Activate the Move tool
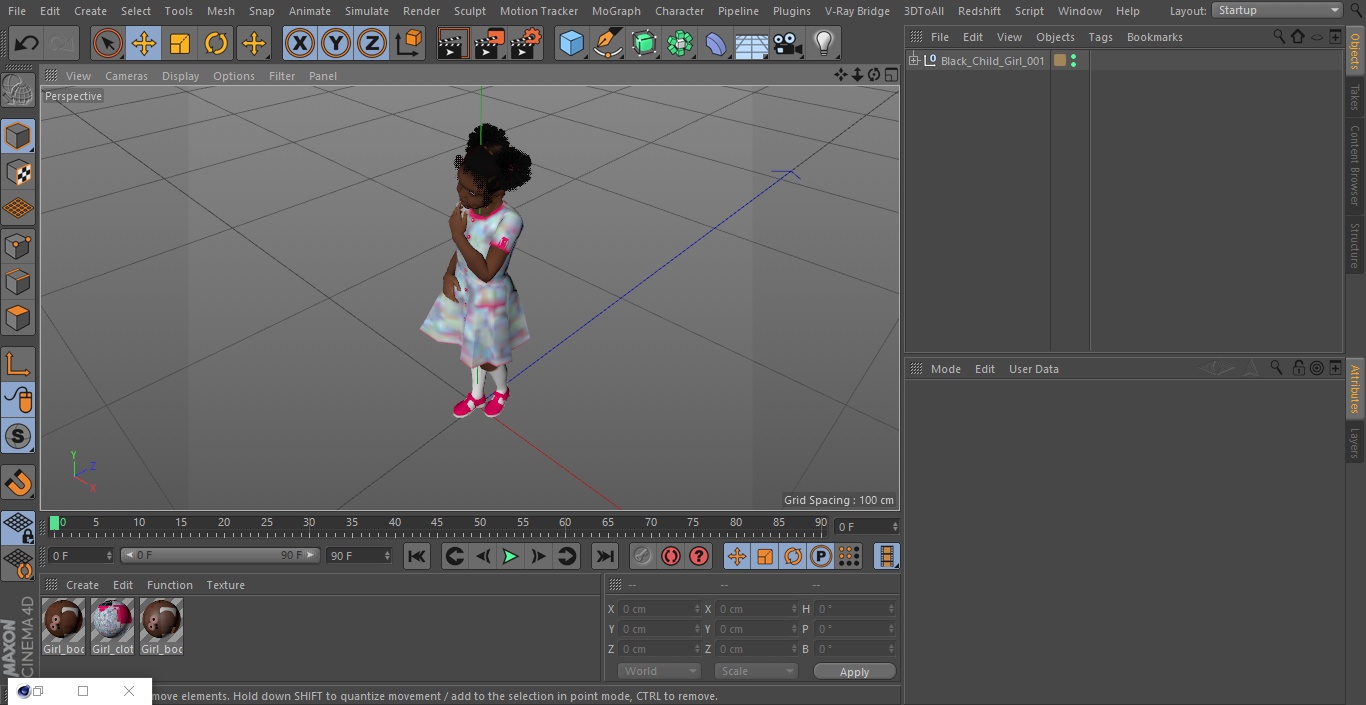1366x705 pixels. [143, 43]
